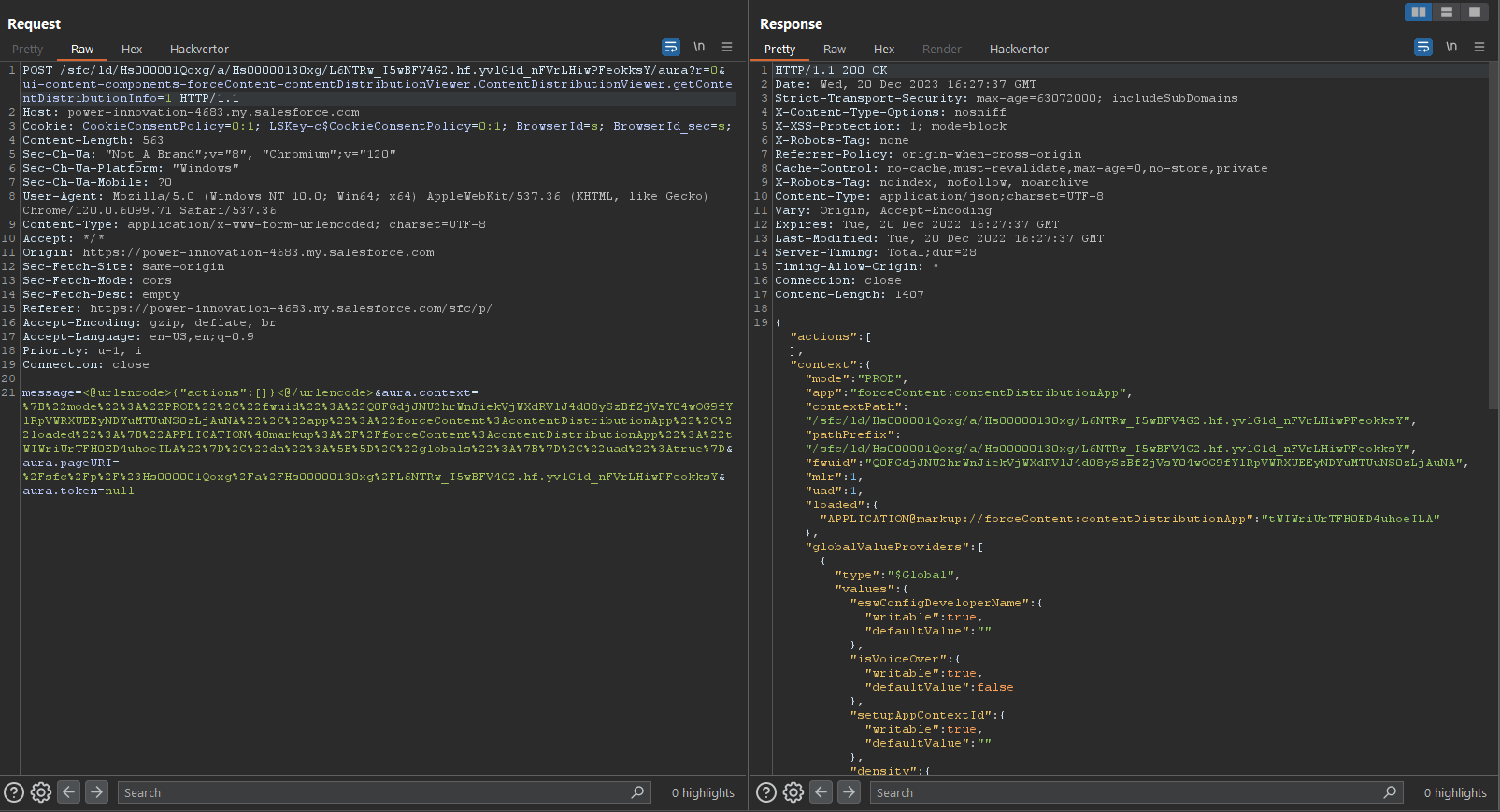Go to next match in Request search
The width and height of the screenshot is (1500, 812).
[97, 792]
